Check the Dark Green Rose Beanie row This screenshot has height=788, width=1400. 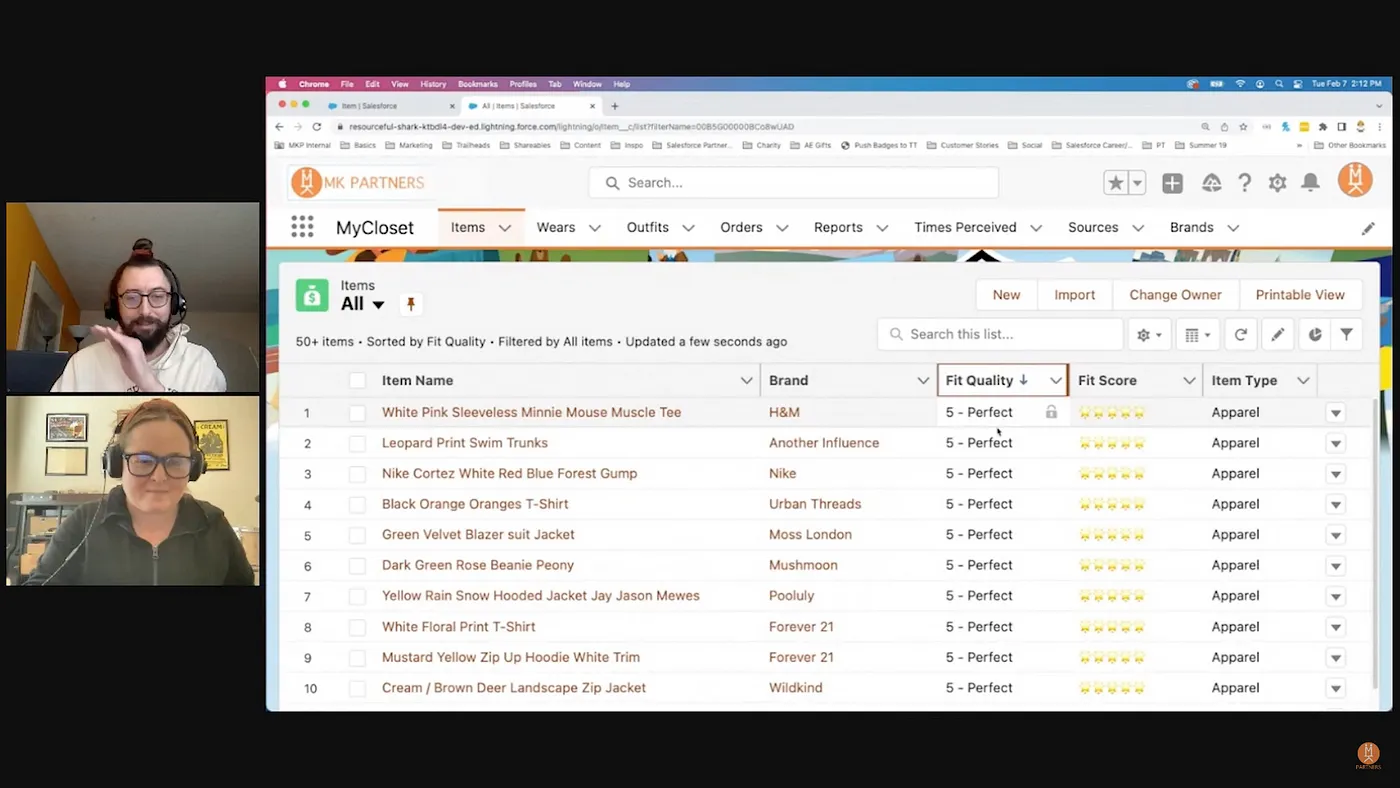(357, 566)
